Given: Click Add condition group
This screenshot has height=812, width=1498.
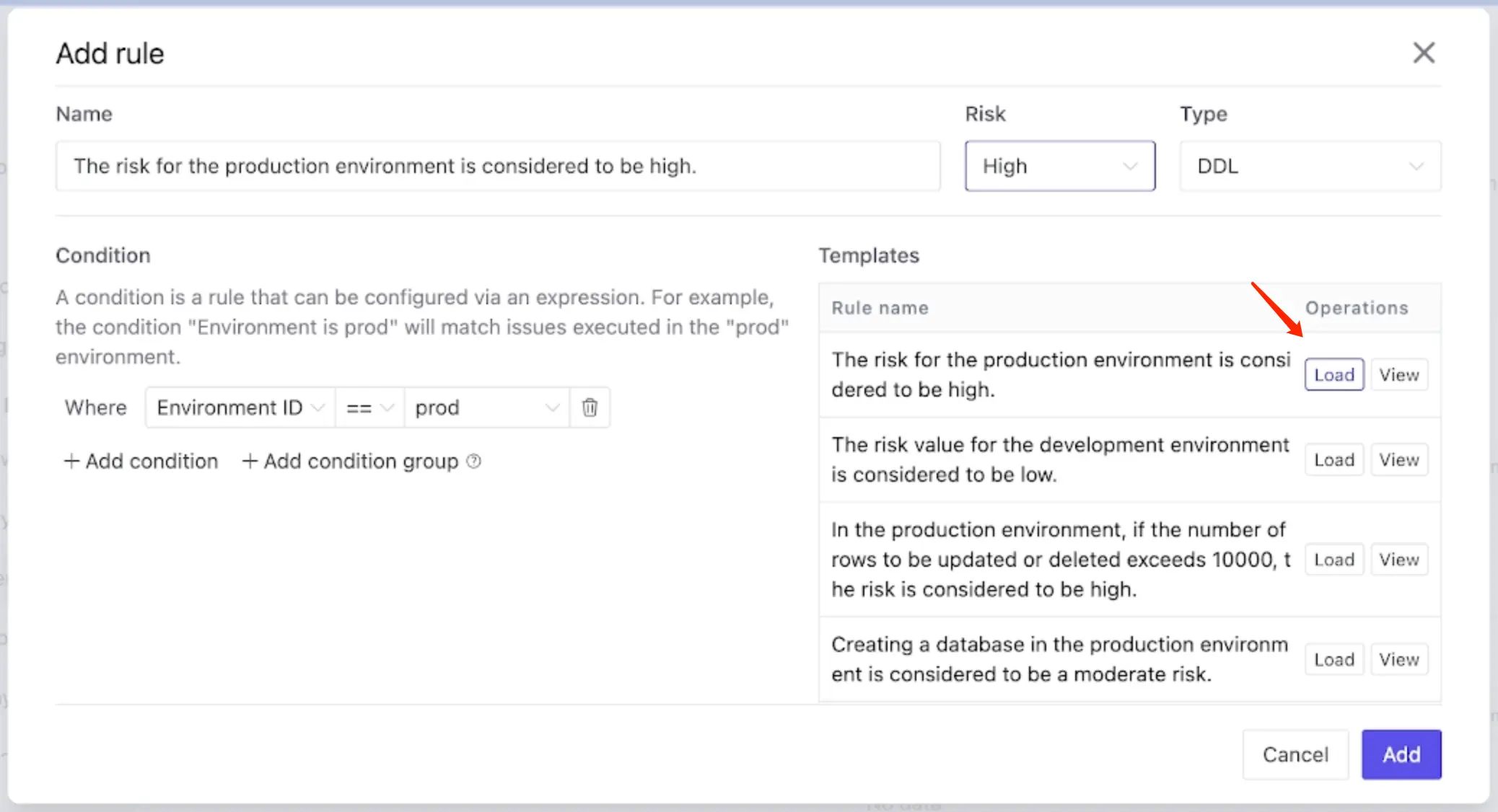Looking at the screenshot, I should [x=351, y=461].
